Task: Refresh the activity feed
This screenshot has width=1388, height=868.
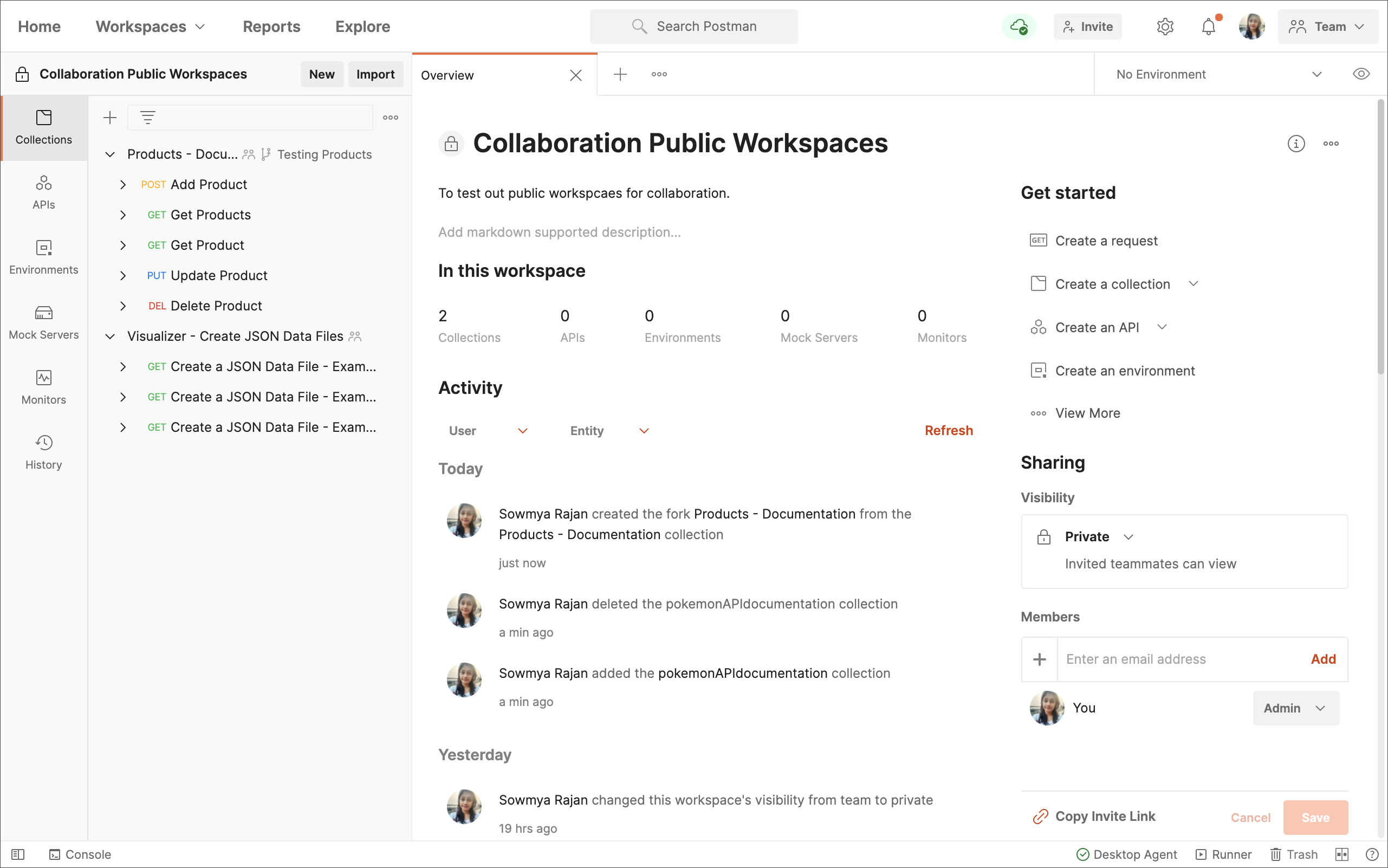Action: (948, 431)
